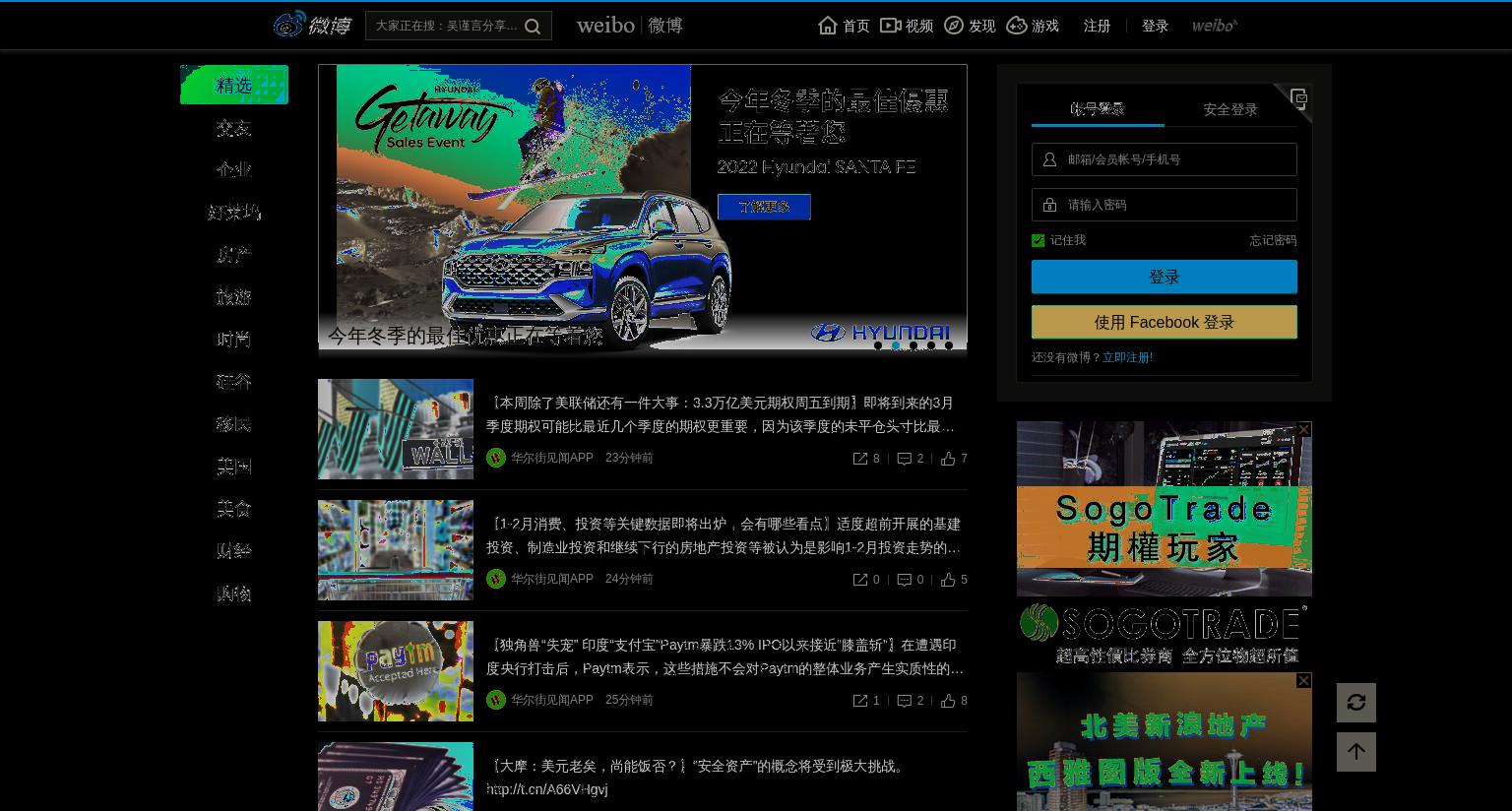This screenshot has width=1512, height=811.
Task: Open the 精选 category
Action: [x=234, y=85]
